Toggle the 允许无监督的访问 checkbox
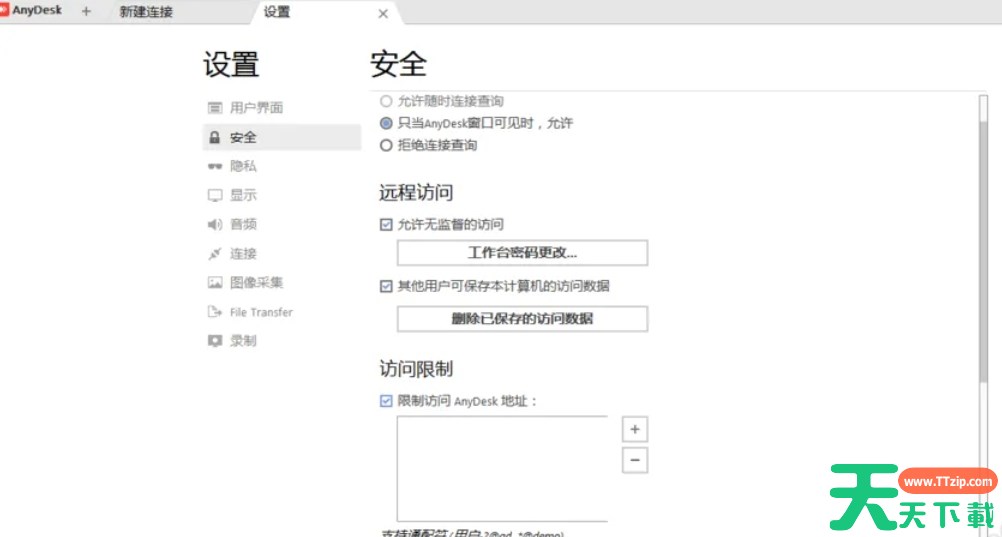 point(386,225)
